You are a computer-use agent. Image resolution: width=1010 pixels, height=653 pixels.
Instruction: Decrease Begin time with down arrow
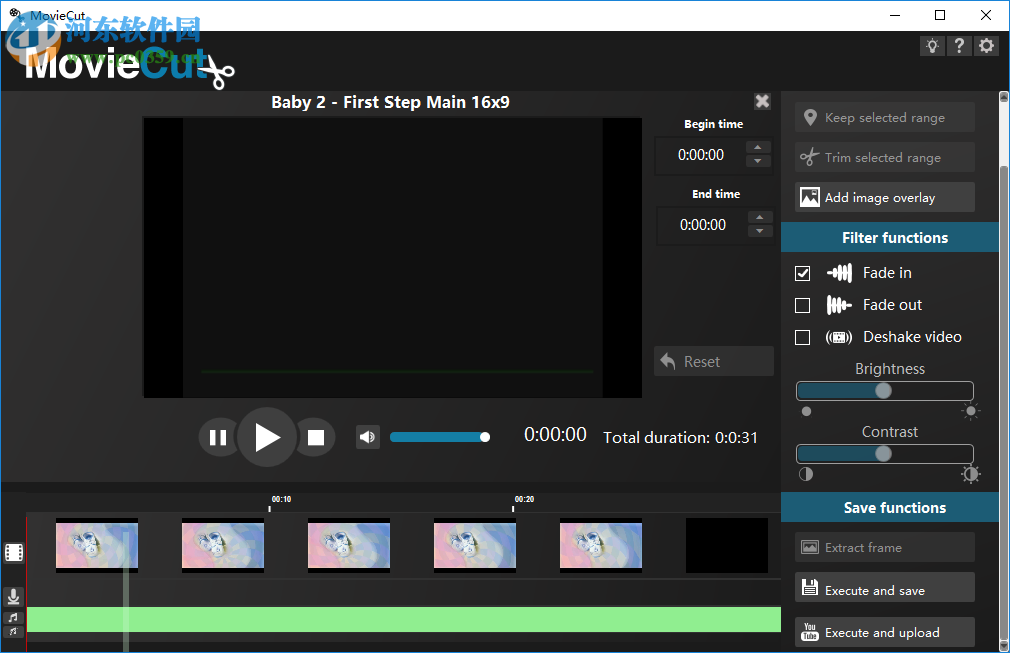click(x=758, y=161)
